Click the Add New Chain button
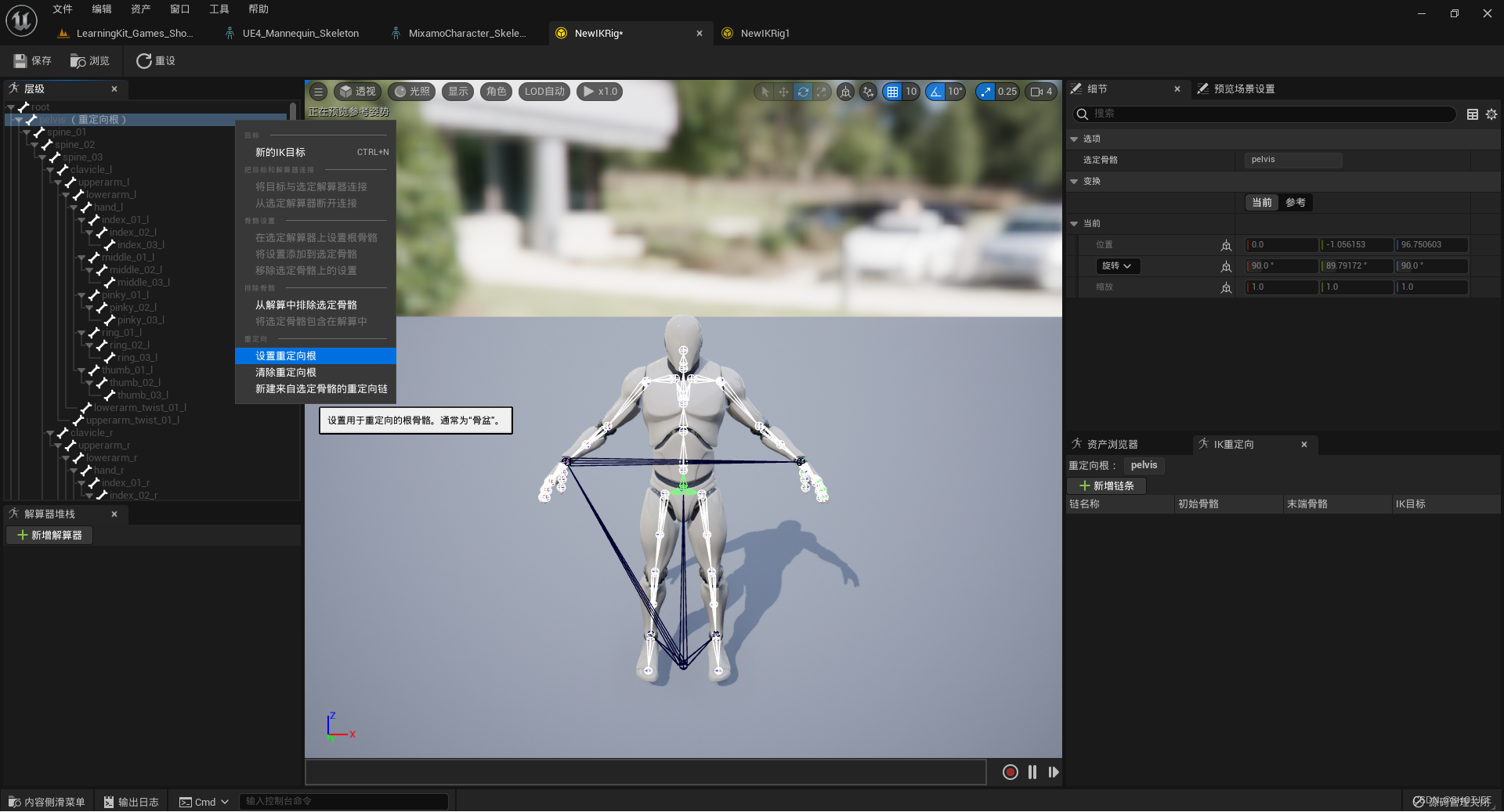1504x812 pixels. click(x=1107, y=485)
